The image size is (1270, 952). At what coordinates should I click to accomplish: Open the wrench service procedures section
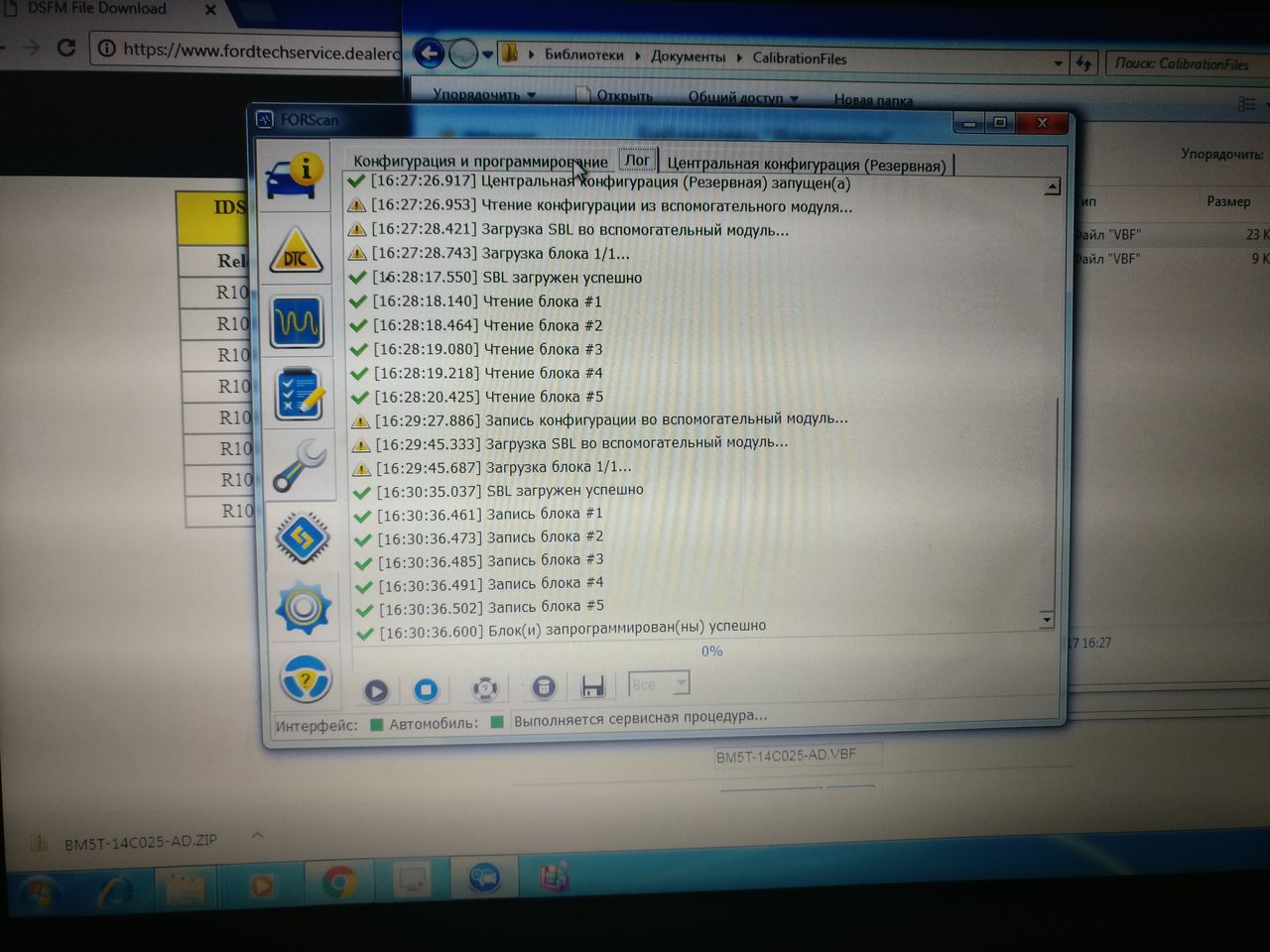tap(300, 466)
